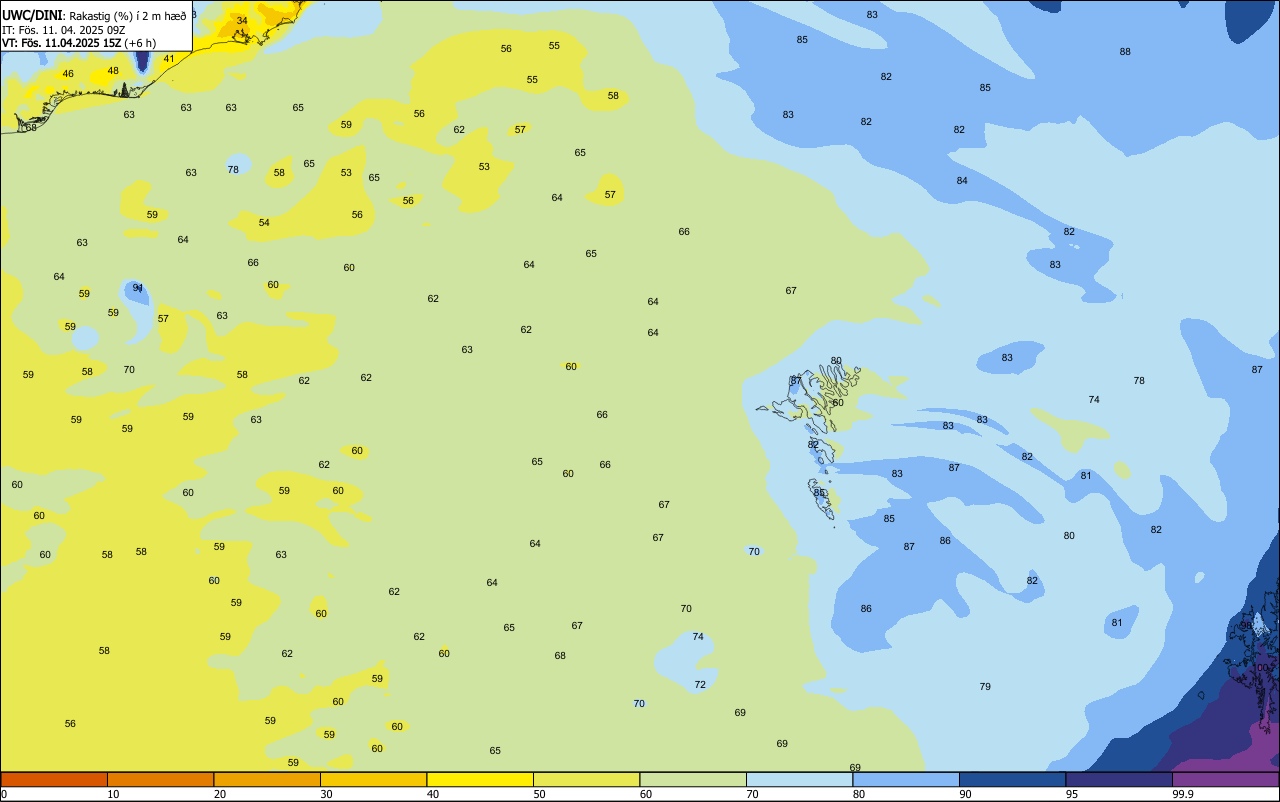Screen dimensions: 1280x802
Task: Click the purple legend swatch above 99.9
Action: [1226, 779]
